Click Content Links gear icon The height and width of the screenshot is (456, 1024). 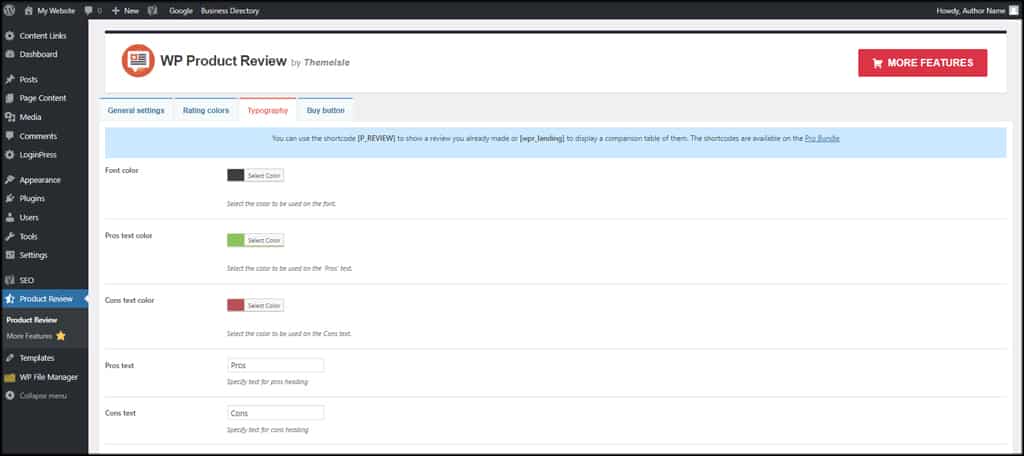(10, 36)
